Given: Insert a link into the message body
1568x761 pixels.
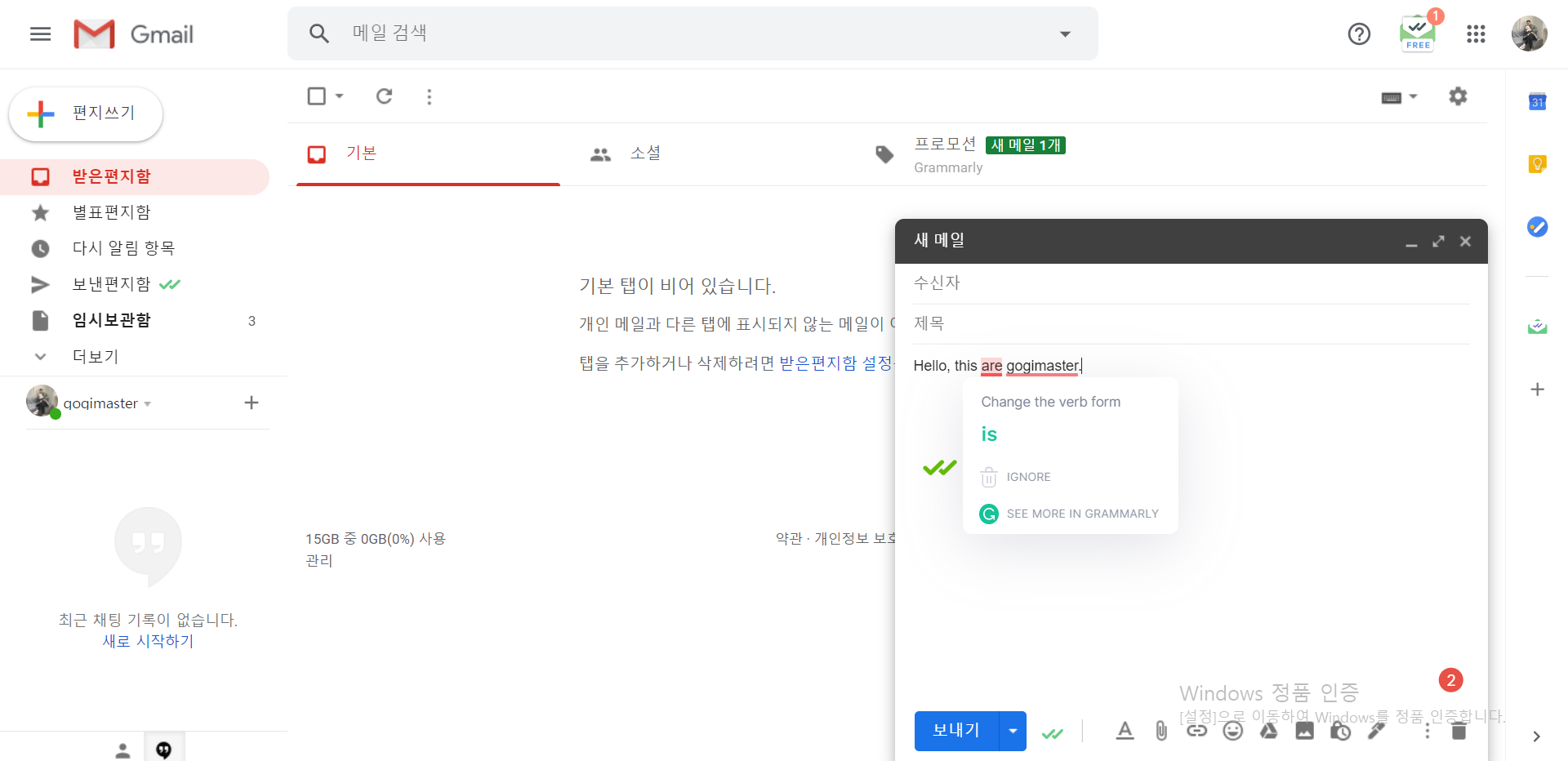Looking at the screenshot, I should (1196, 731).
